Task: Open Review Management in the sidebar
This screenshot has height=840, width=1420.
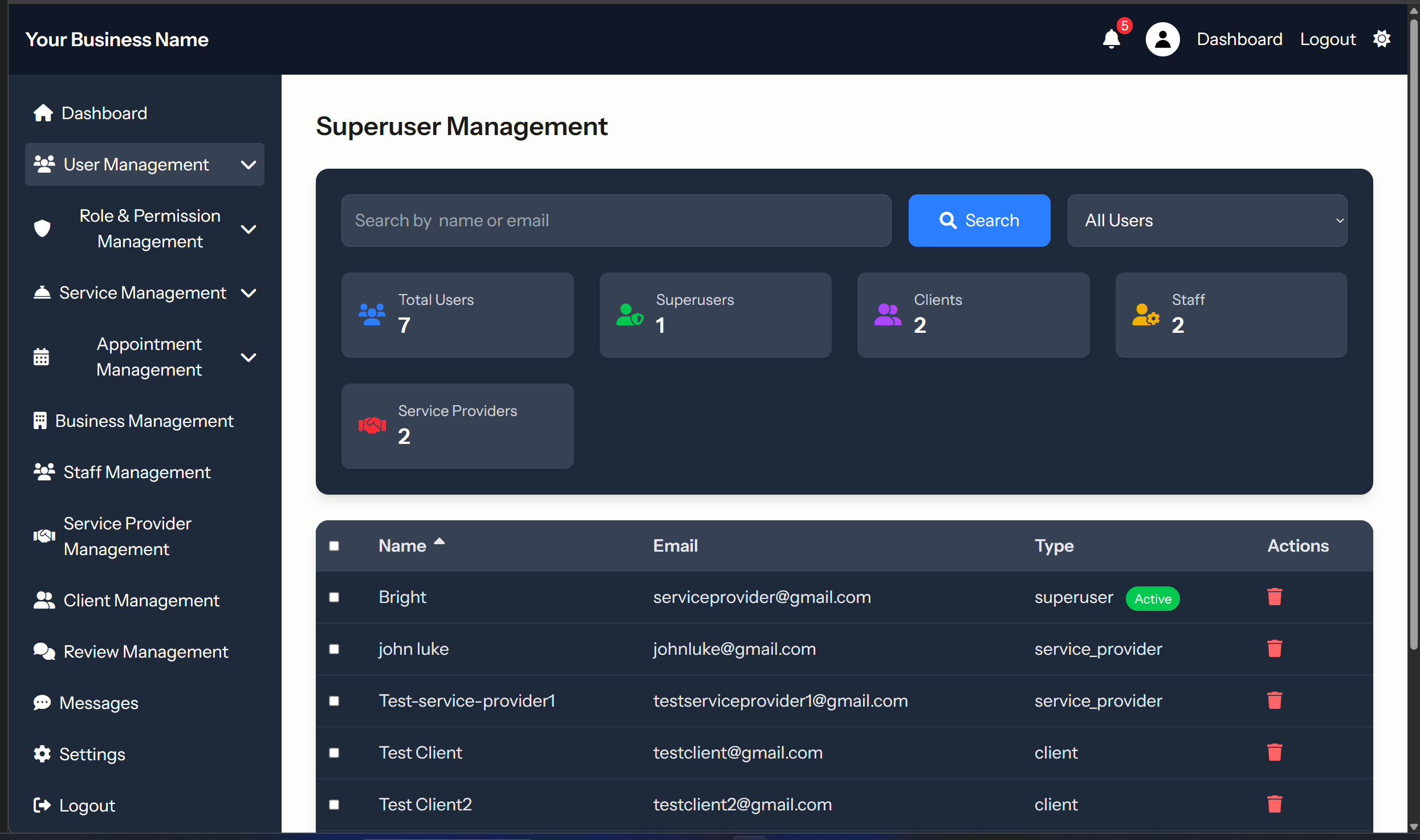Action: (146, 651)
